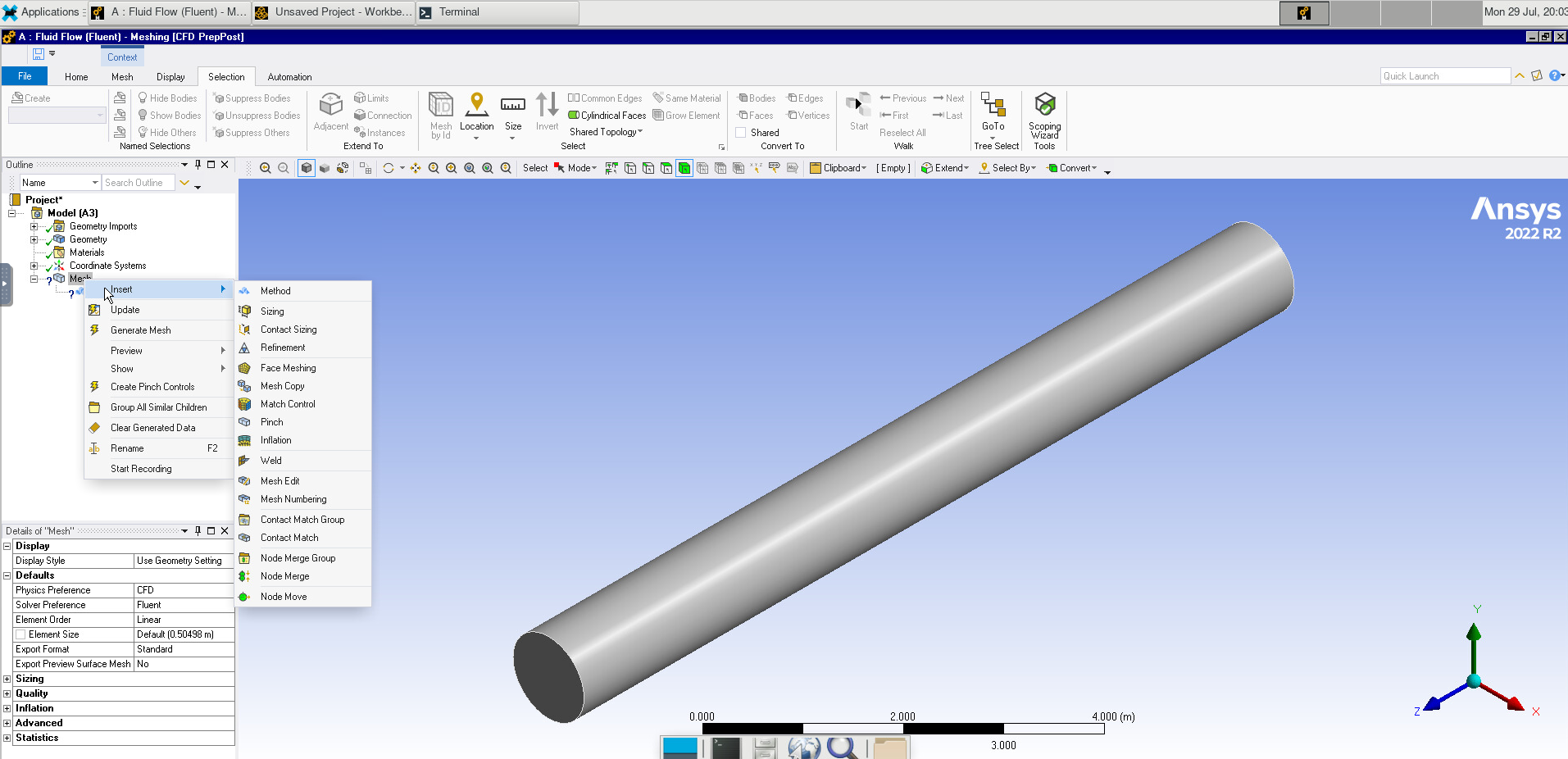Pin the Details of Mesh panel
The width and height of the screenshot is (1568, 759).
tap(198, 531)
